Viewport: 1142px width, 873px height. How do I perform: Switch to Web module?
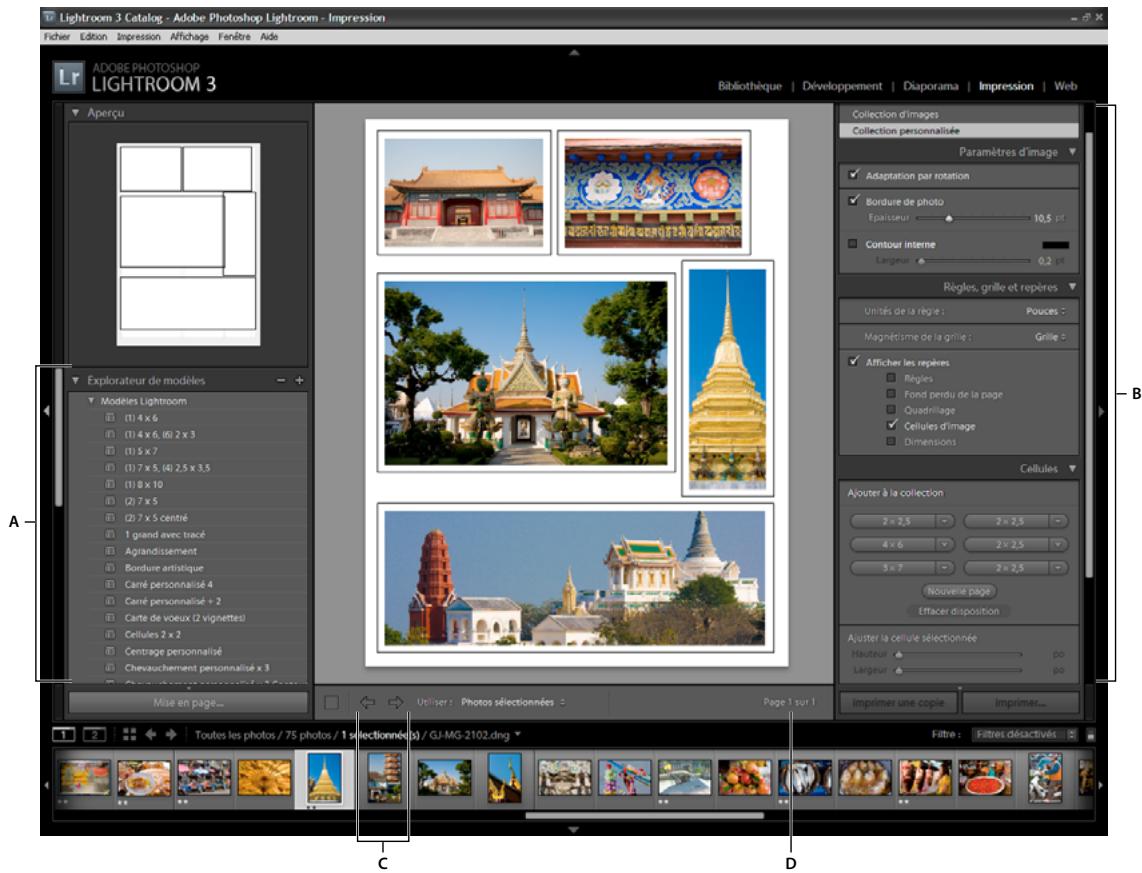tap(1065, 86)
